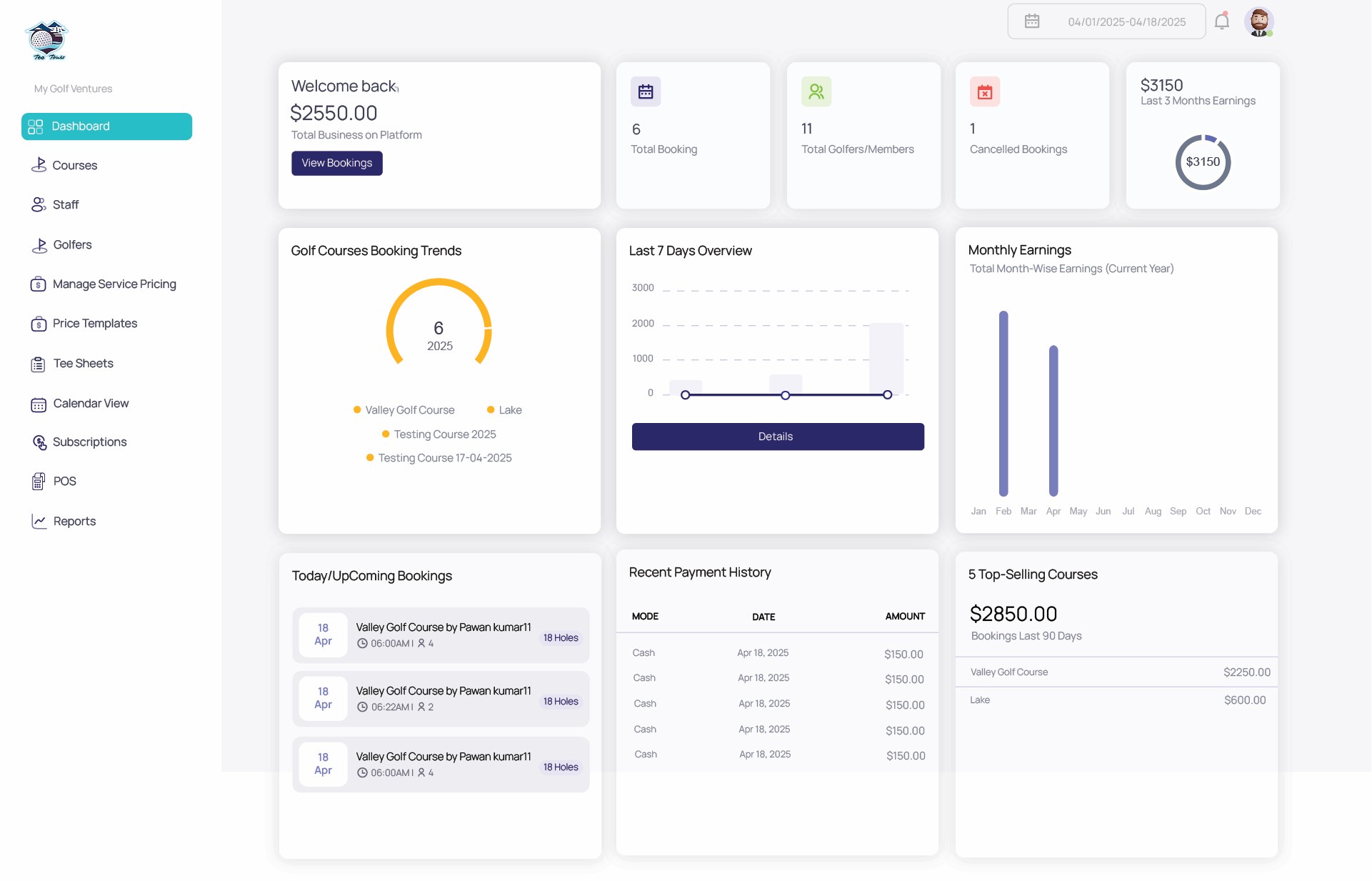The width and height of the screenshot is (1372, 881).
Task: Click the Details button under overview
Action: (778, 437)
